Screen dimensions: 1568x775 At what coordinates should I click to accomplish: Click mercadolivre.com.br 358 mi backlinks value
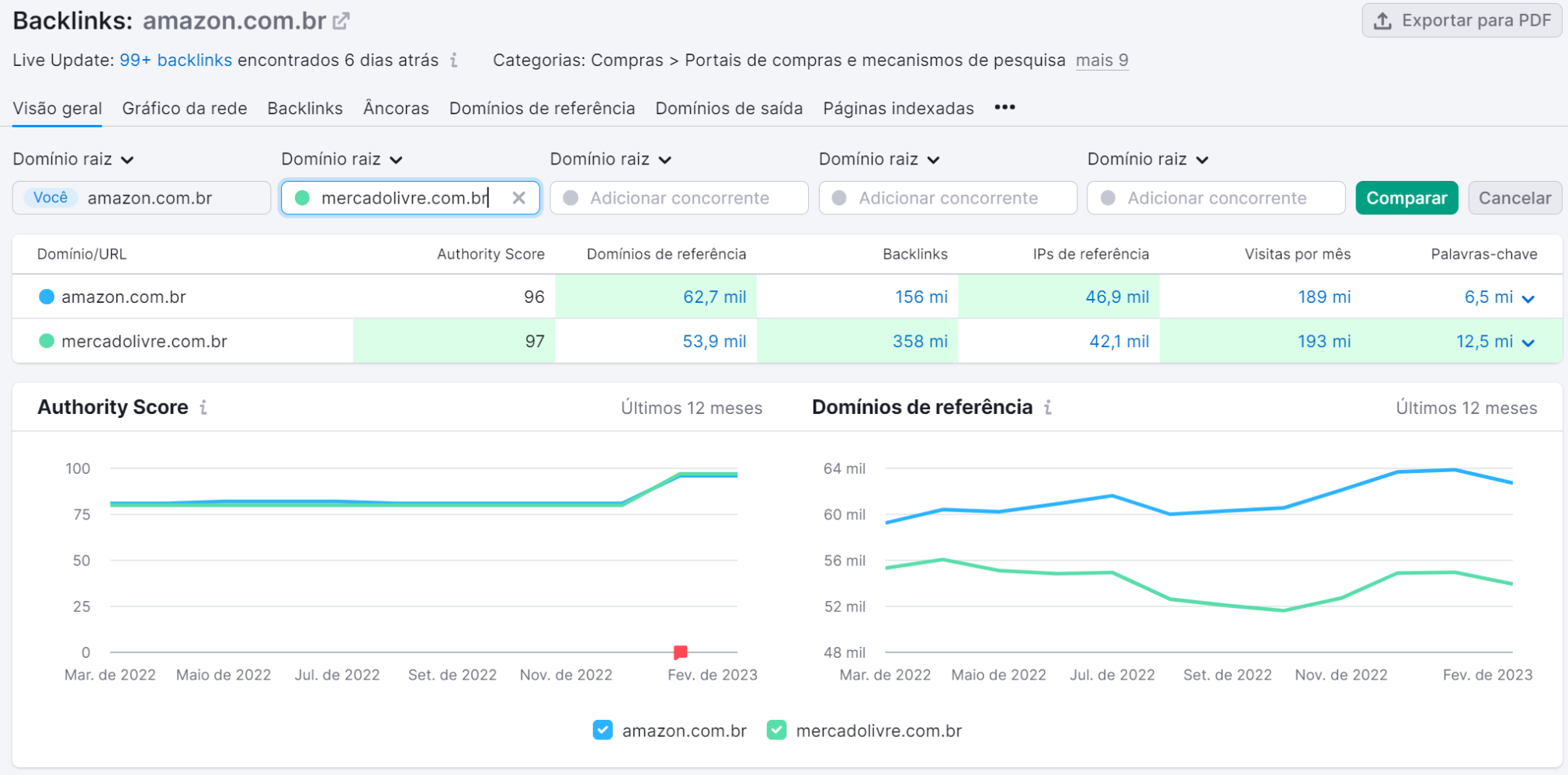pos(920,341)
